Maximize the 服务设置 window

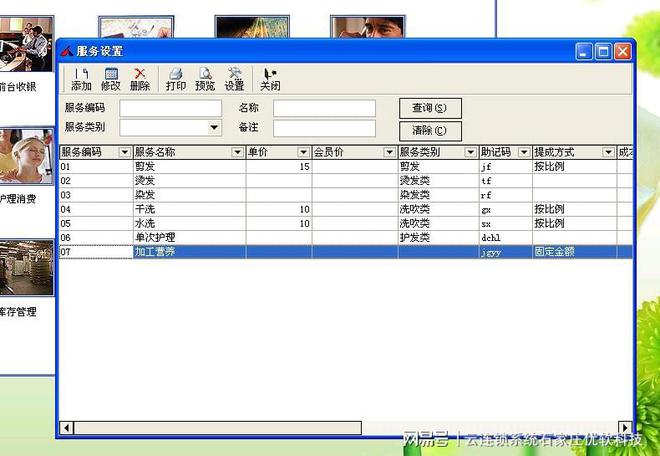[x=603, y=51]
